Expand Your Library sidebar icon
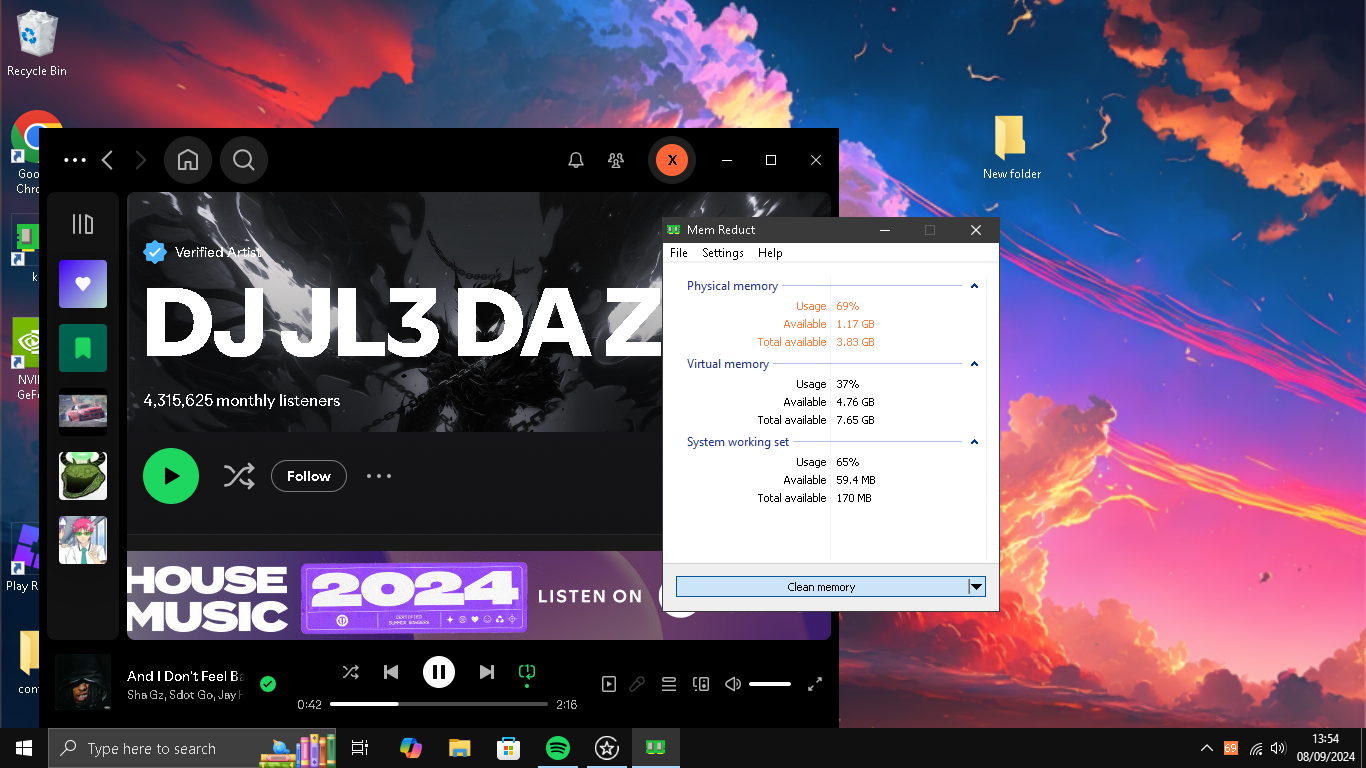 coord(83,224)
